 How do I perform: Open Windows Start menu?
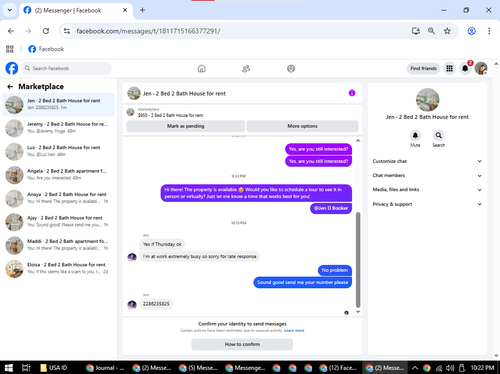9,368
